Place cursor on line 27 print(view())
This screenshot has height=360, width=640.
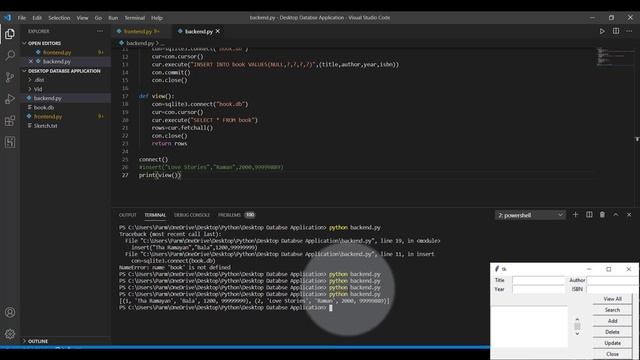(160, 175)
